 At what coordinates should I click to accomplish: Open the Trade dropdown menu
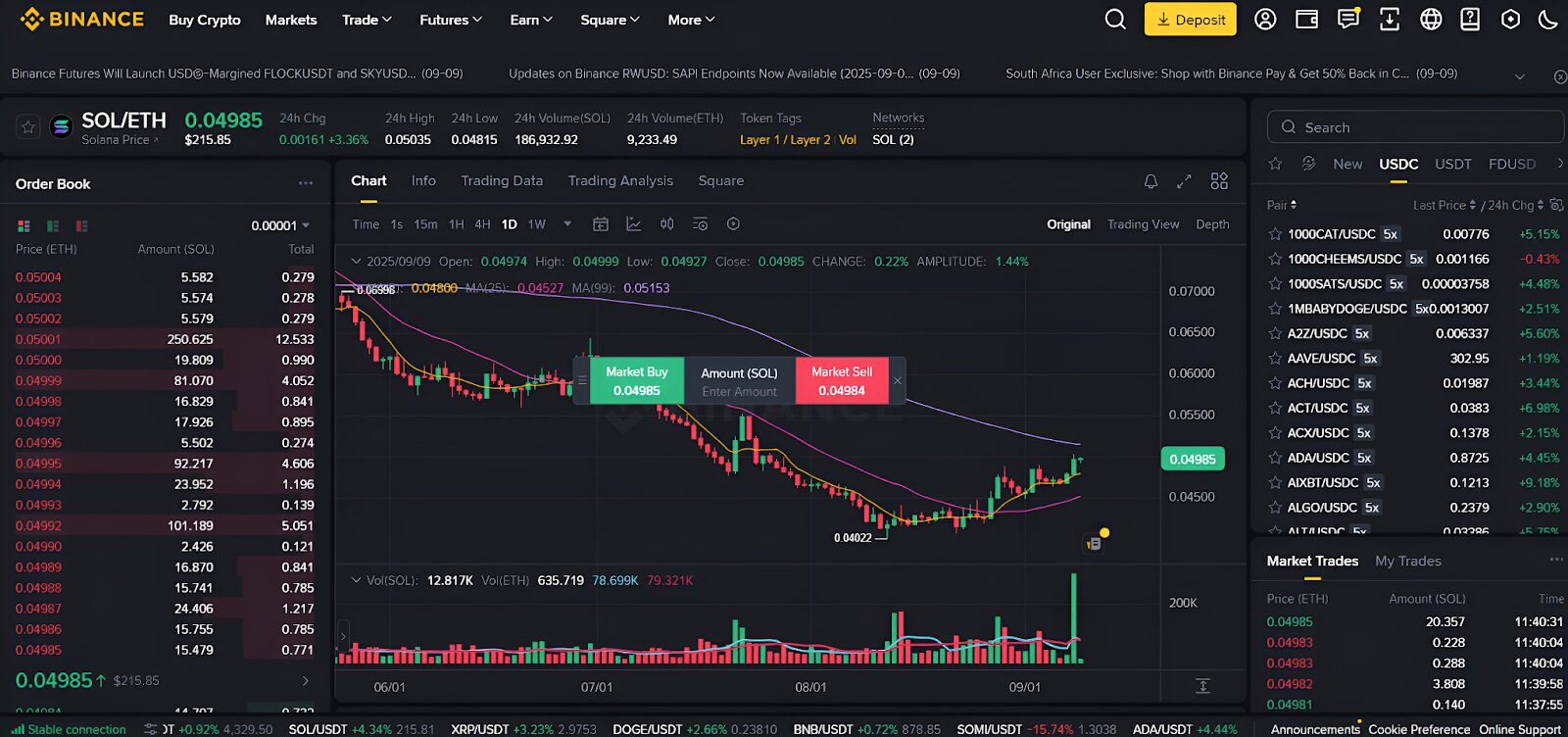(x=367, y=20)
